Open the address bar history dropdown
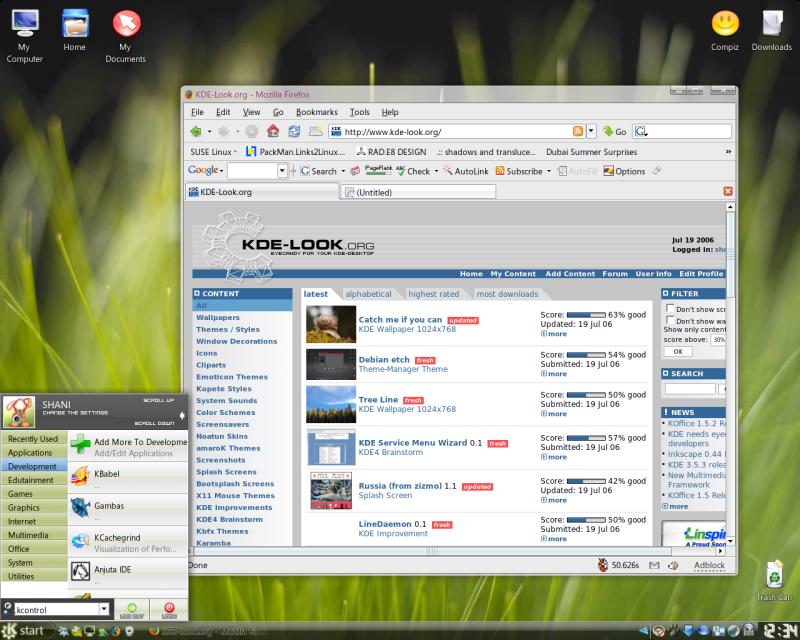This screenshot has height=640, width=800. pyautogui.click(x=591, y=131)
